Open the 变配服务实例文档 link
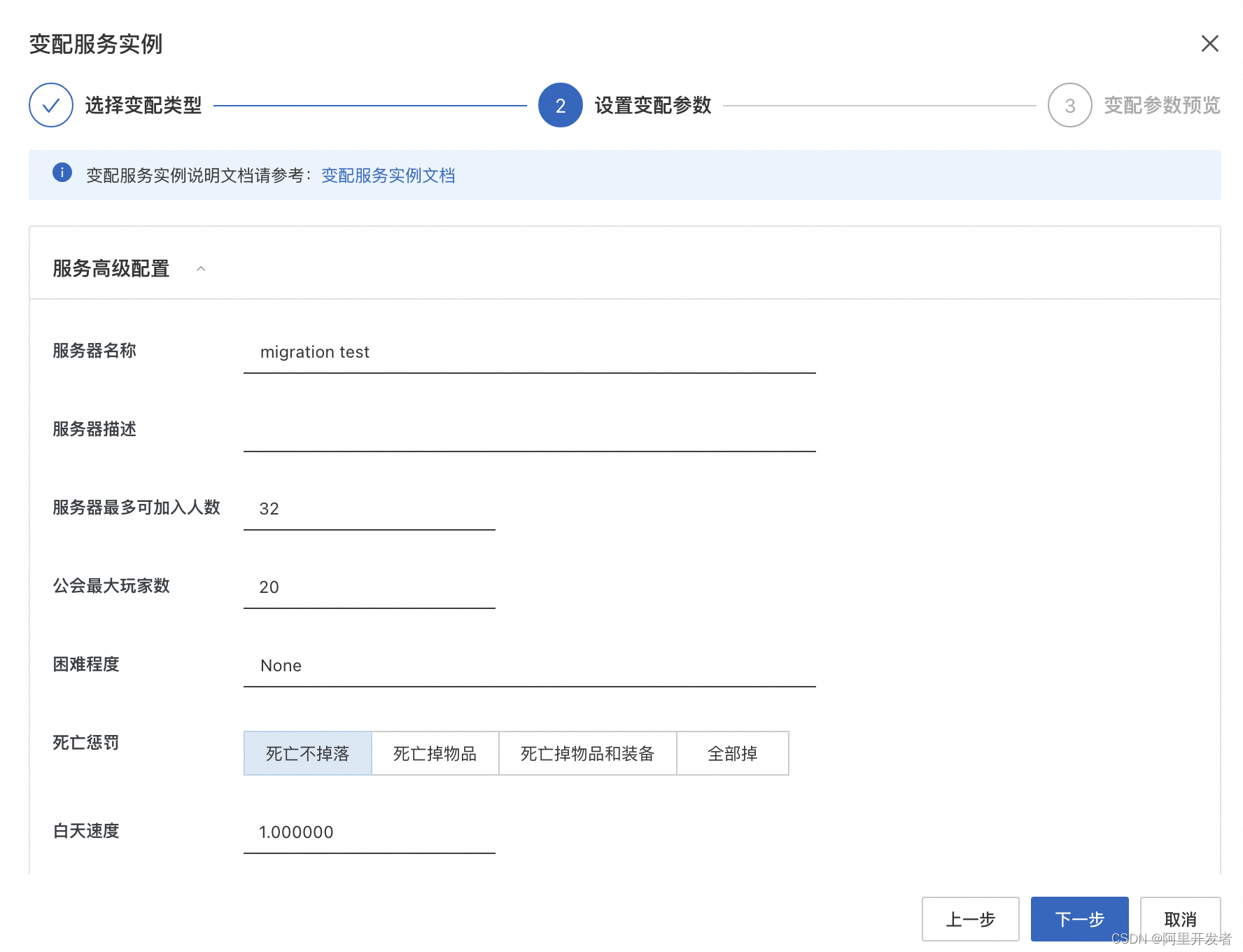 tap(388, 175)
